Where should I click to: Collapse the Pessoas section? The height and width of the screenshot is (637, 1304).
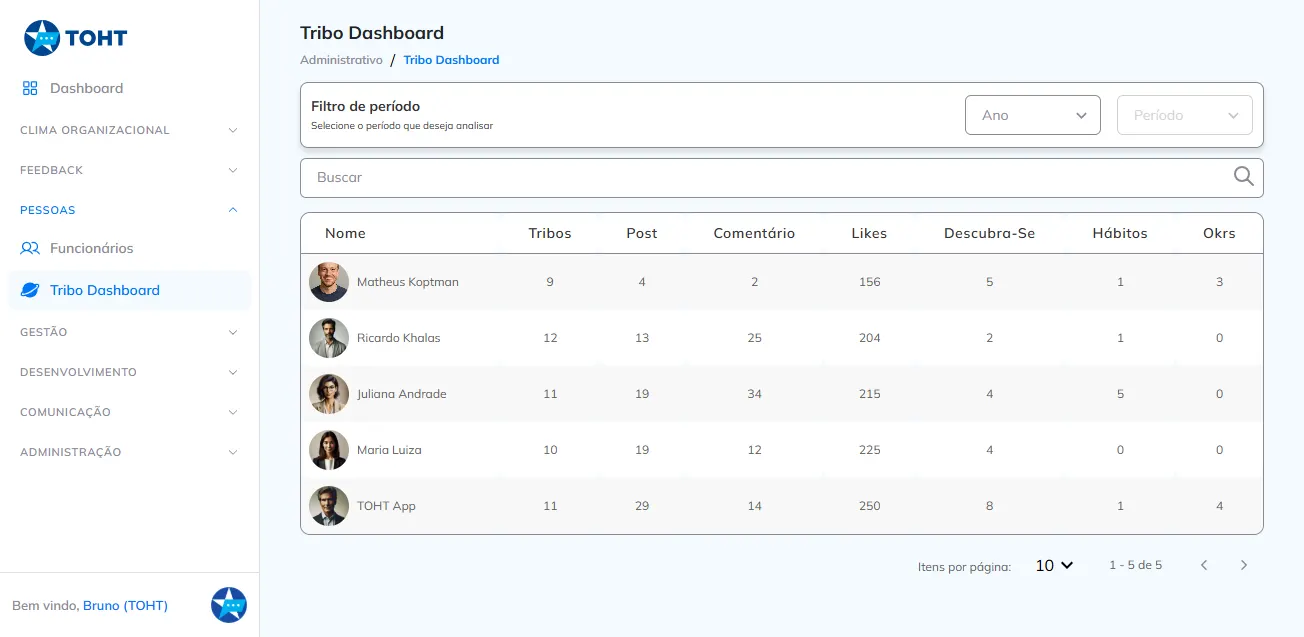(x=129, y=210)
